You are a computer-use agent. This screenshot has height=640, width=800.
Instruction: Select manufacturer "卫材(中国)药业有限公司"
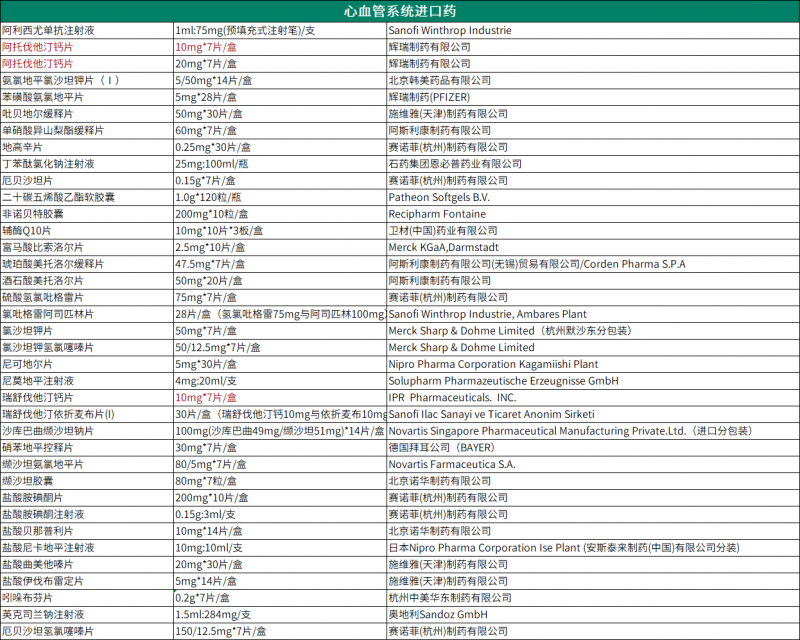coord(443,231)
